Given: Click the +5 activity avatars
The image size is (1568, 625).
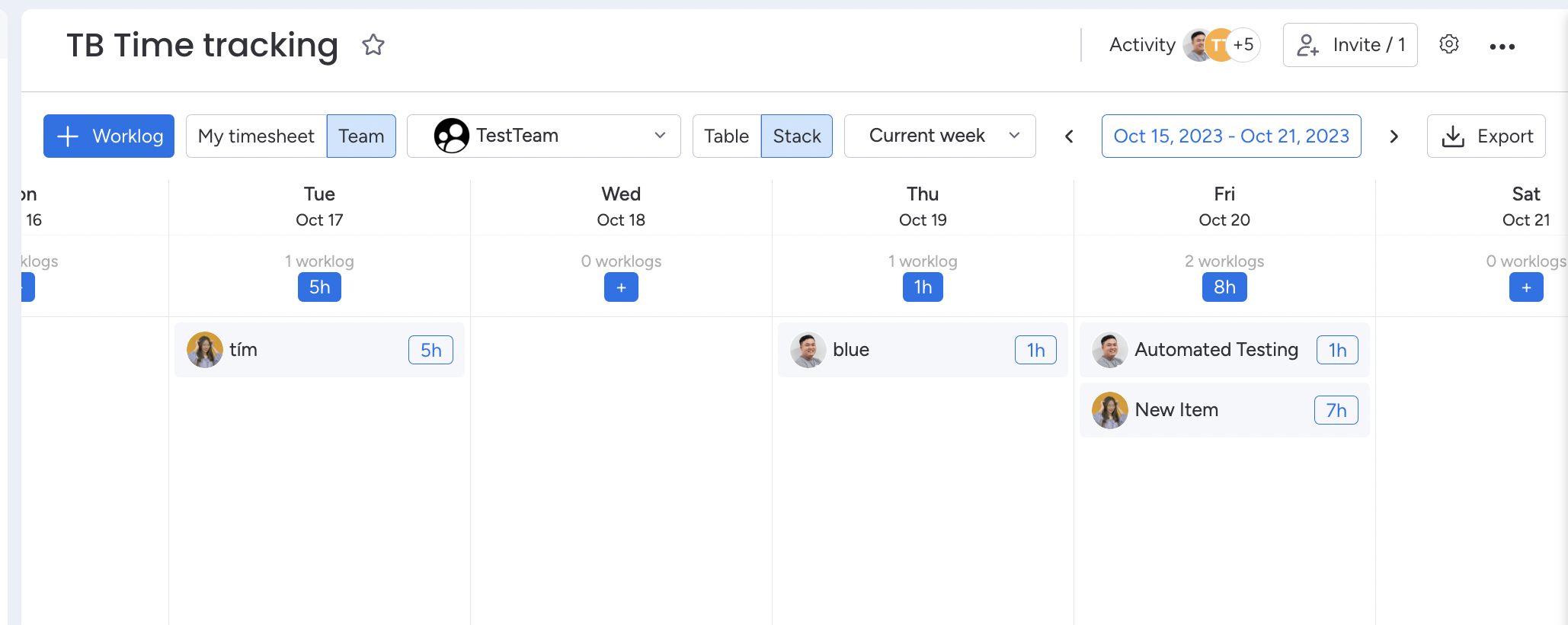Looking at the screenshot, I should 1243,45.
